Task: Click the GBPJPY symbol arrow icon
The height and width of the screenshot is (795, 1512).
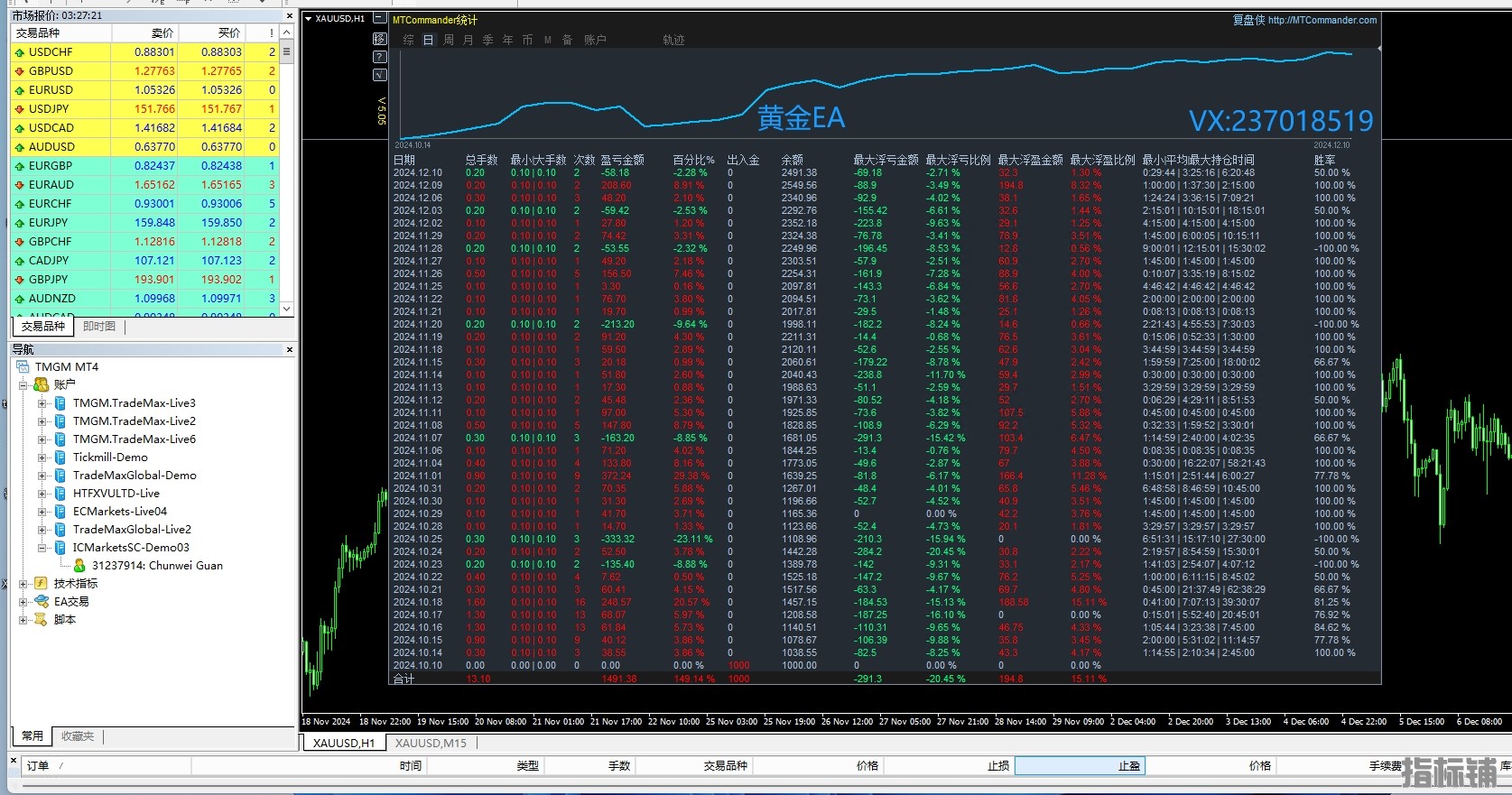Action: click(x=20, y=280)
